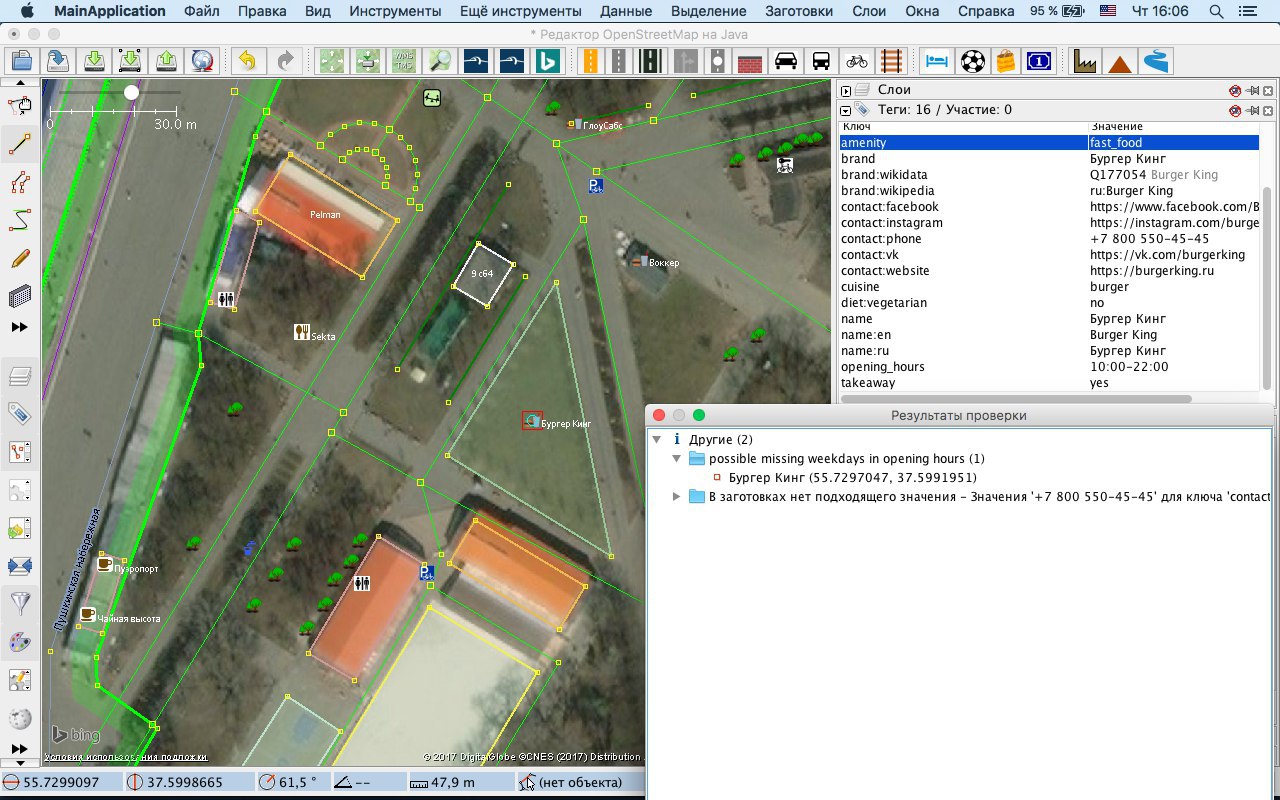Select the bicycle preset icon
The width and height of the screenshot is (1280, 800).
pyautogui.click(x=856, y=61)
